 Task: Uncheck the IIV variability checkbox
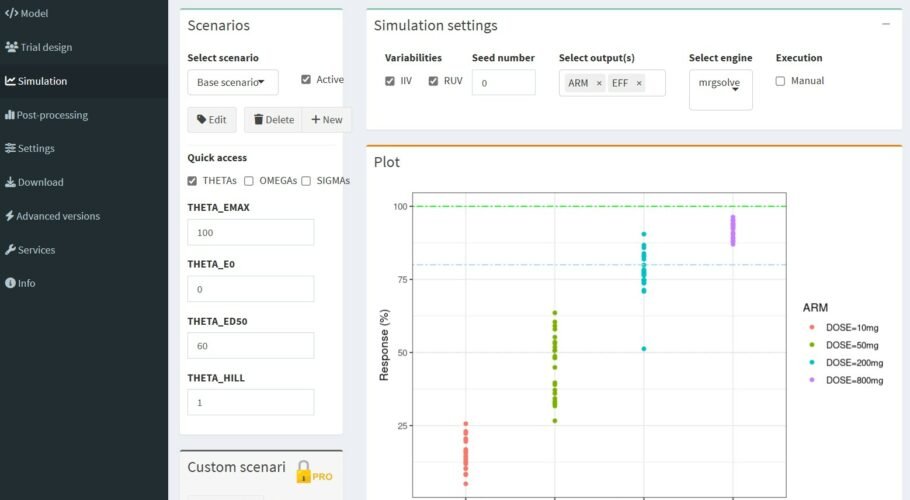[x=390, y=81]
